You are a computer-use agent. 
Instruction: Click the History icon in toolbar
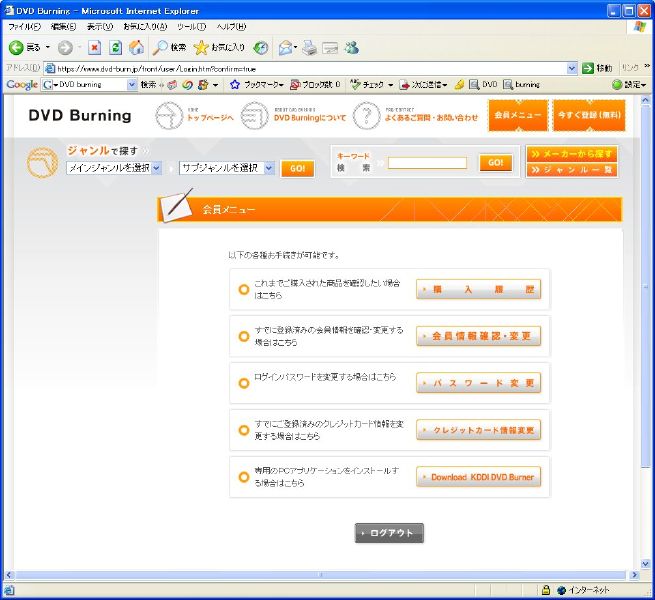pos(261,47)
